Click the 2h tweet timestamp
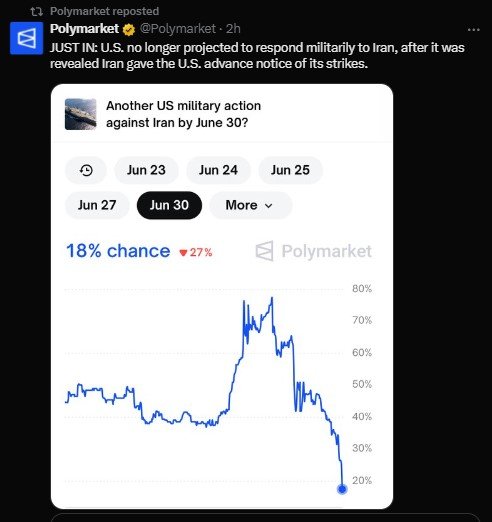This screenshot has height=522, width=492. tap(233, 29)
